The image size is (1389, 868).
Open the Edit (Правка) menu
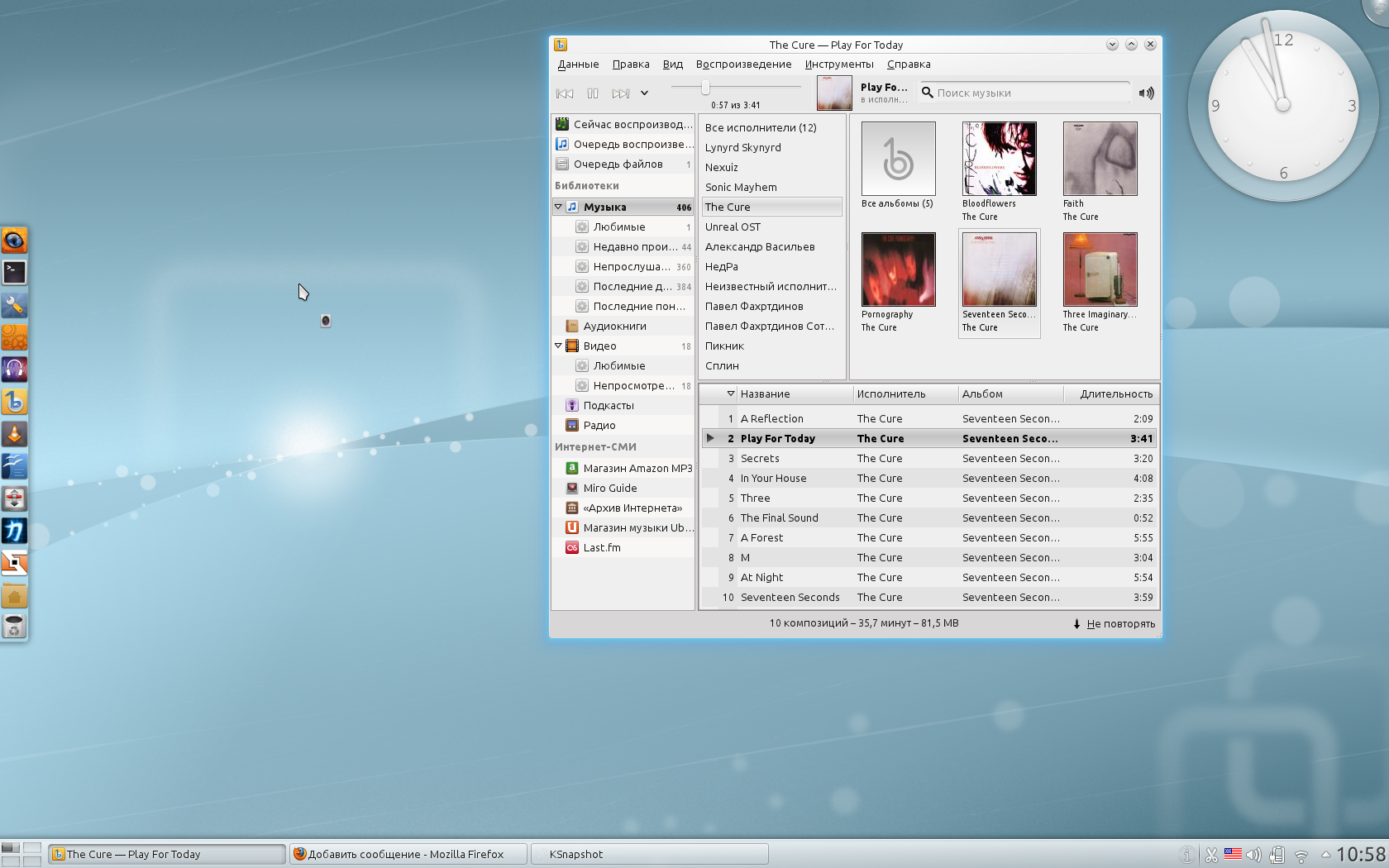[631, 64]
